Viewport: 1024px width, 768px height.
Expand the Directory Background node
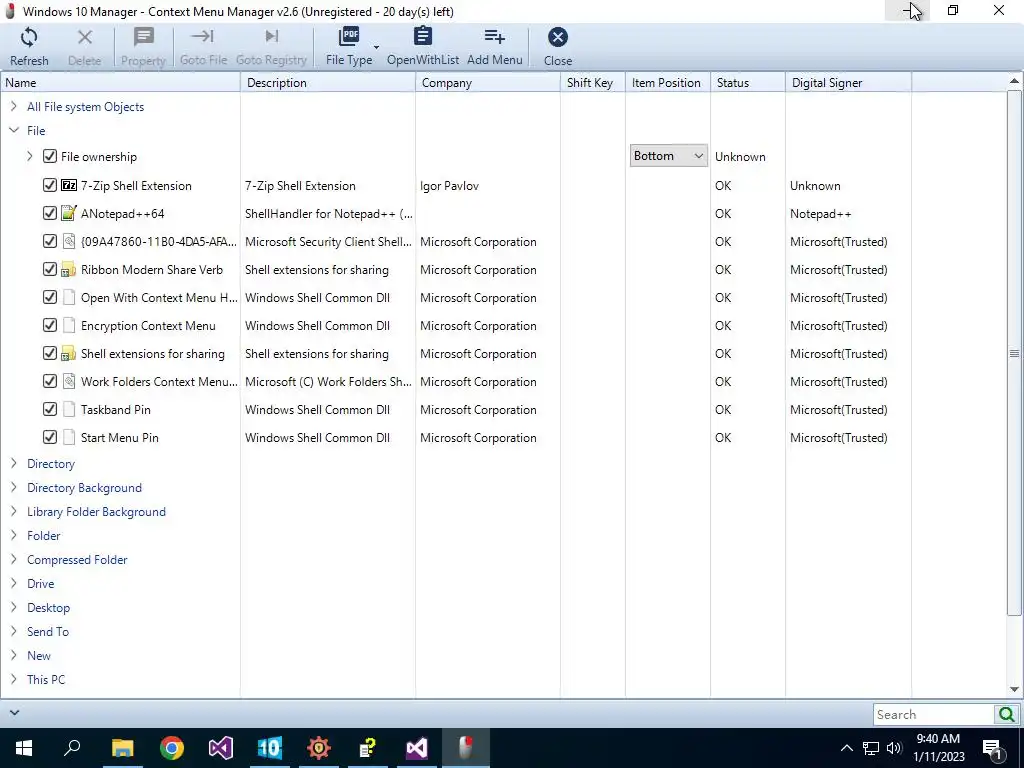pyautogui.click(x=14, y=488)
